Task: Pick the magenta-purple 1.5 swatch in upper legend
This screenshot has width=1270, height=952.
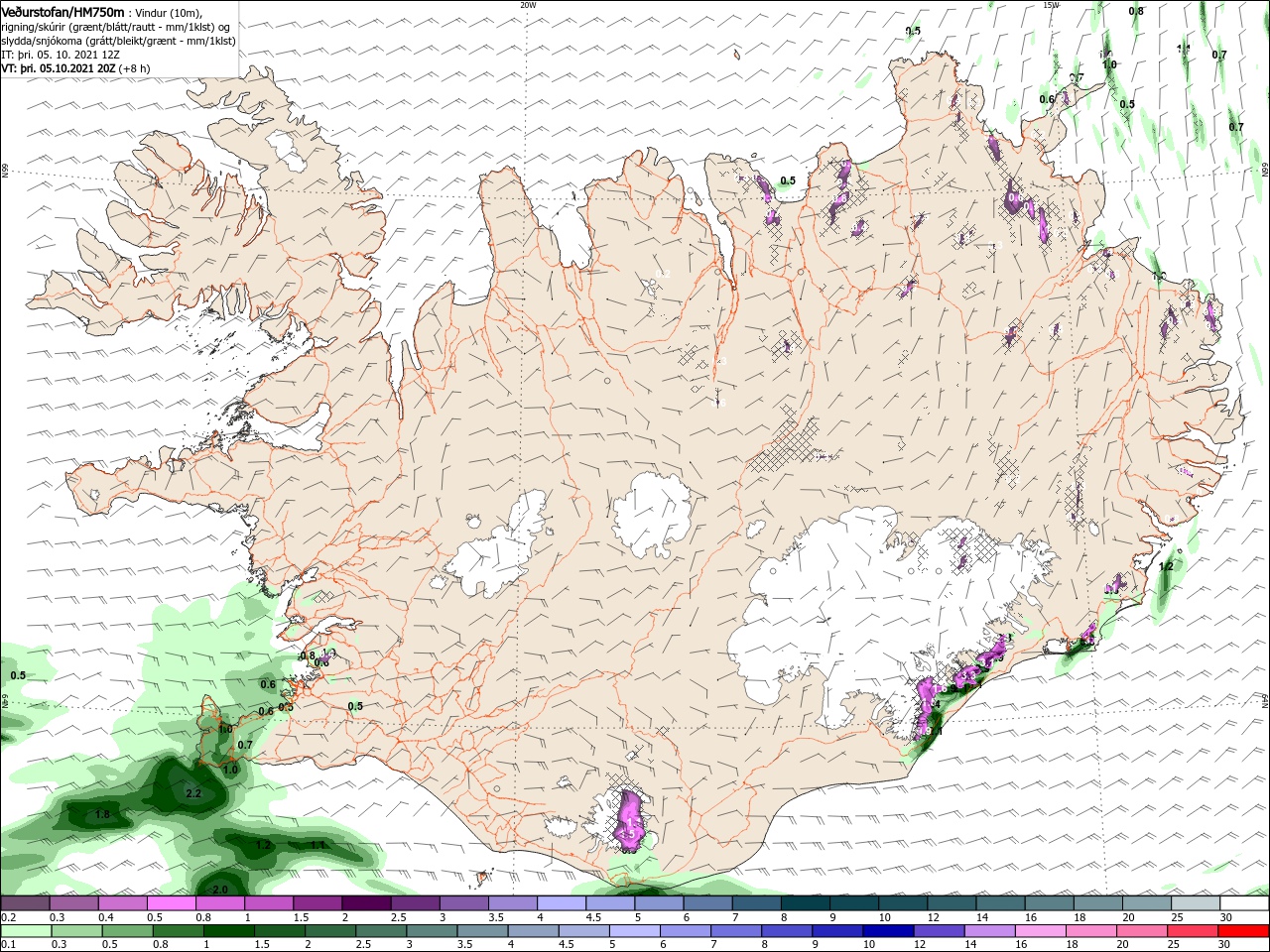Action: pos(317,903)
